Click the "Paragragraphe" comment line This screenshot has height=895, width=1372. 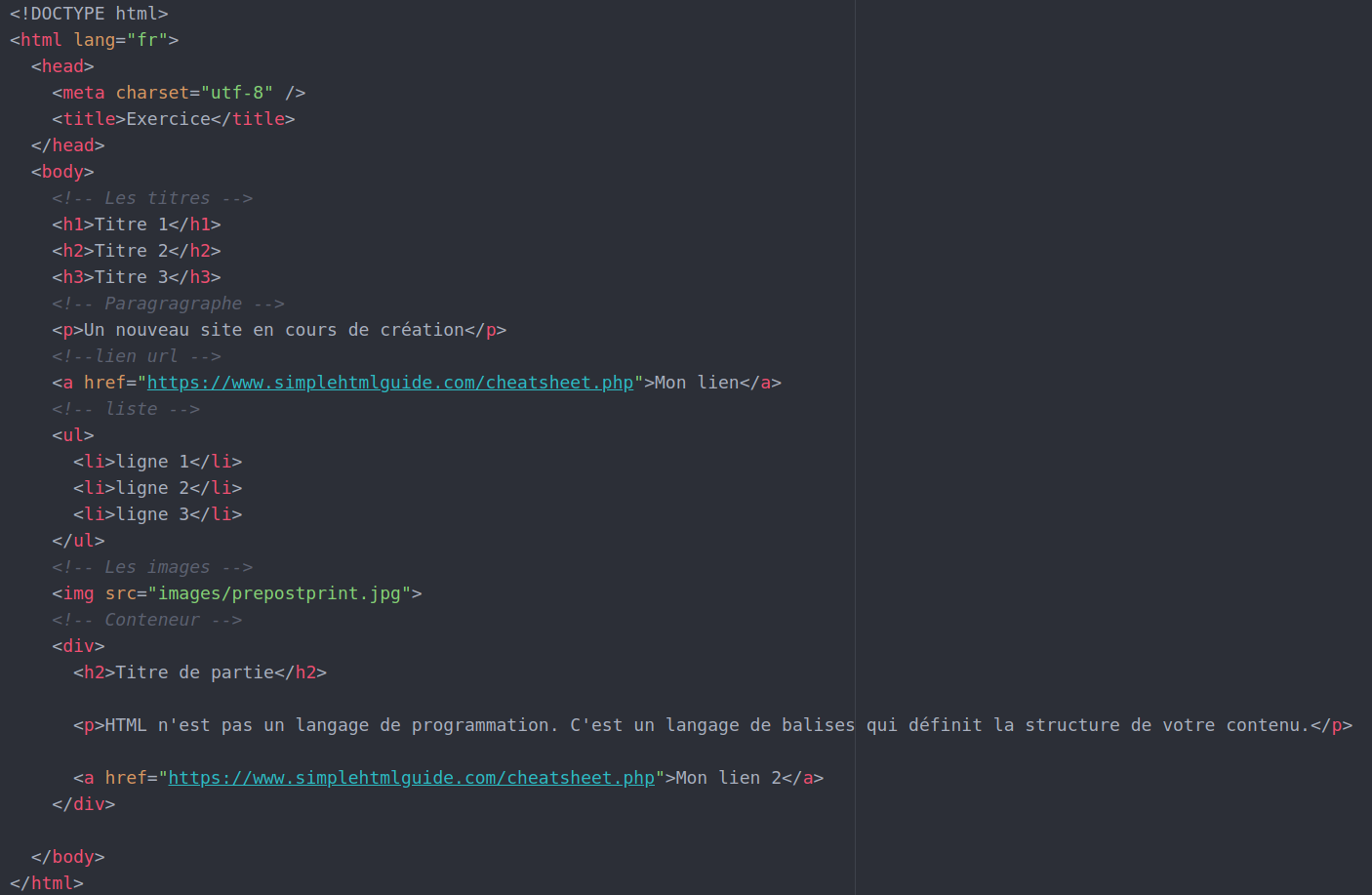tap(168, 304)
